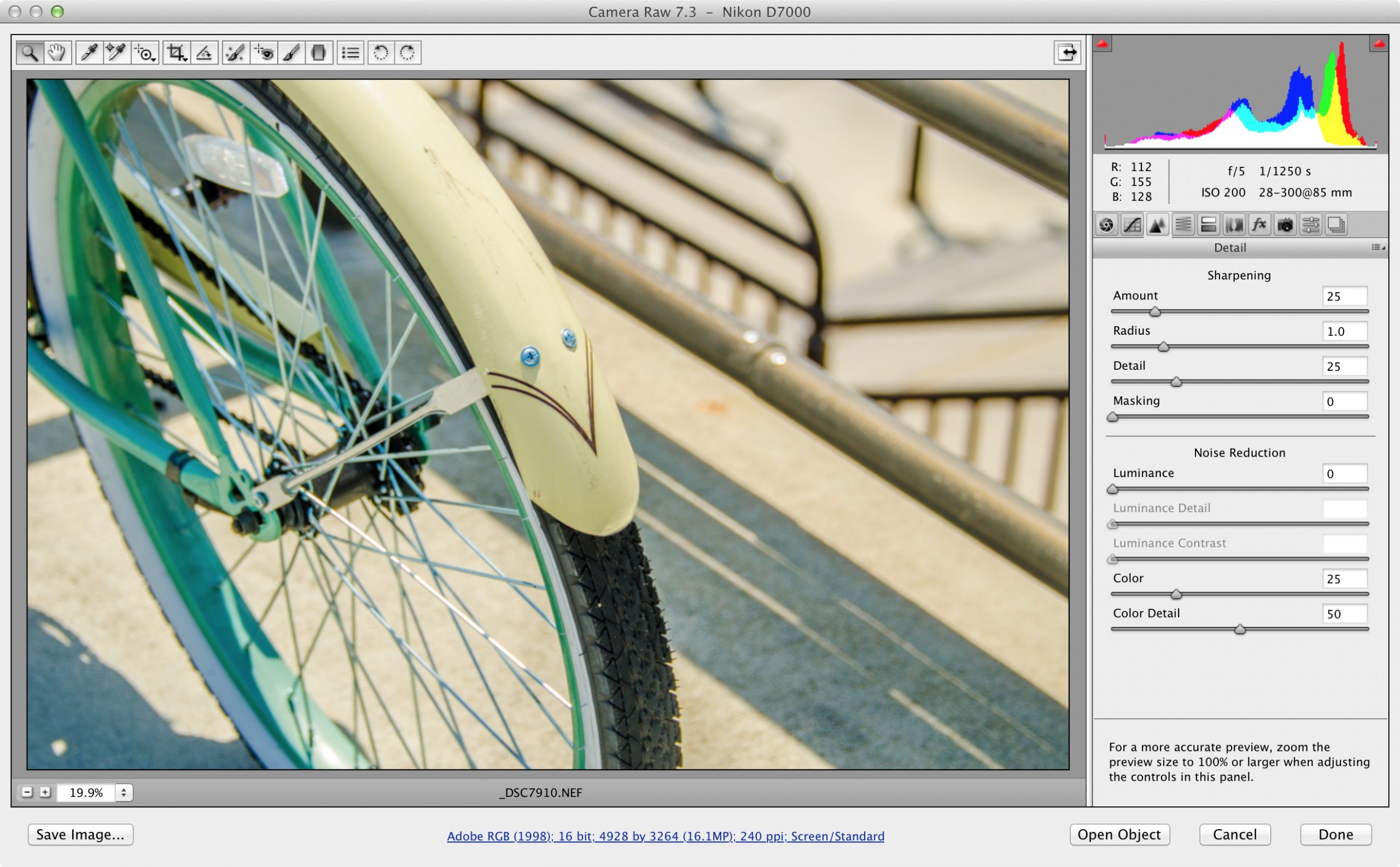Rotate image 90 degrees counterclockwise
Image resolution: width=1400 pixels, height=867 pixels.
click(x=381, y=53)
